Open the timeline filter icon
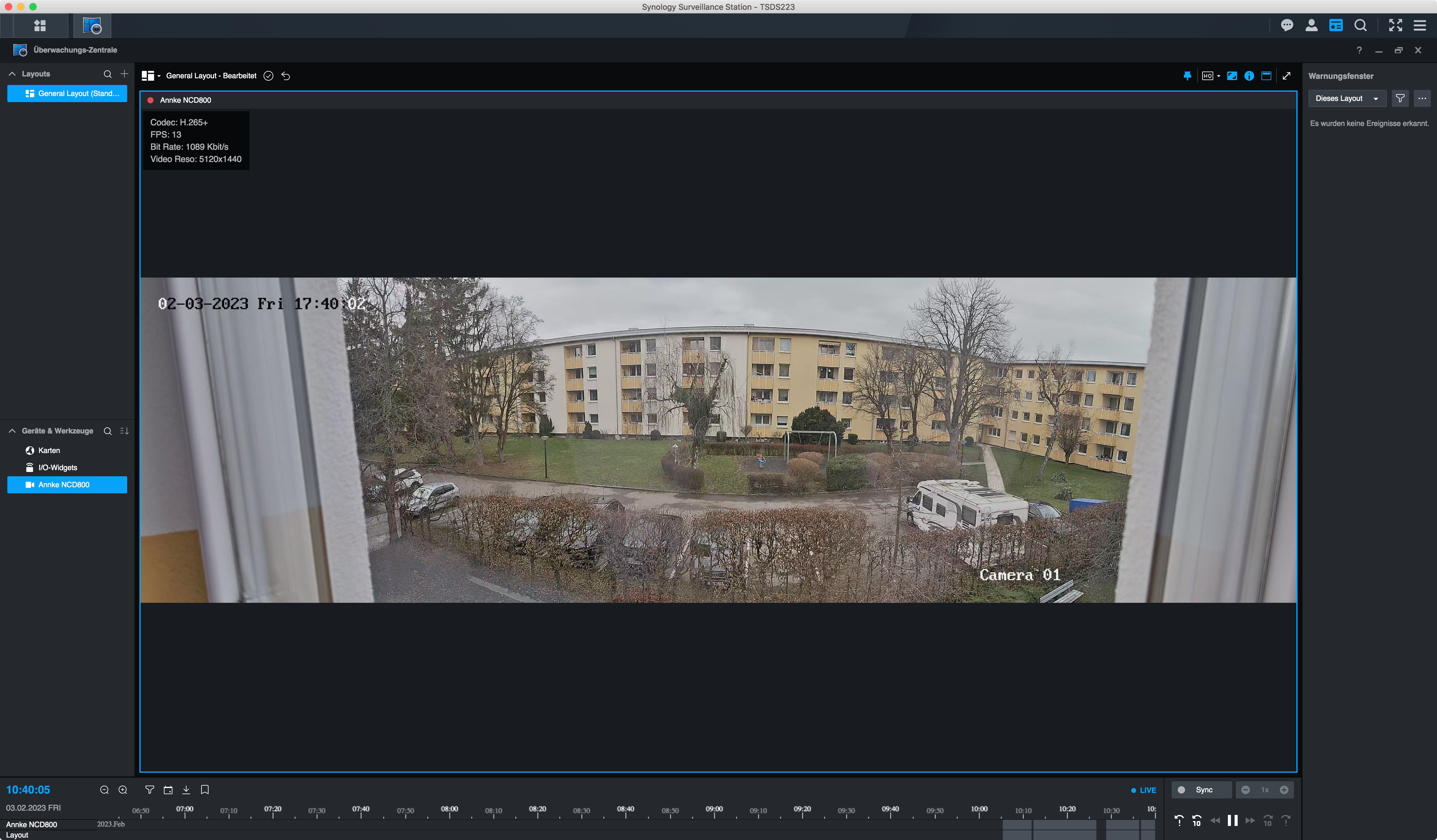The image size is (1437, 840). (x=150, y=790)
